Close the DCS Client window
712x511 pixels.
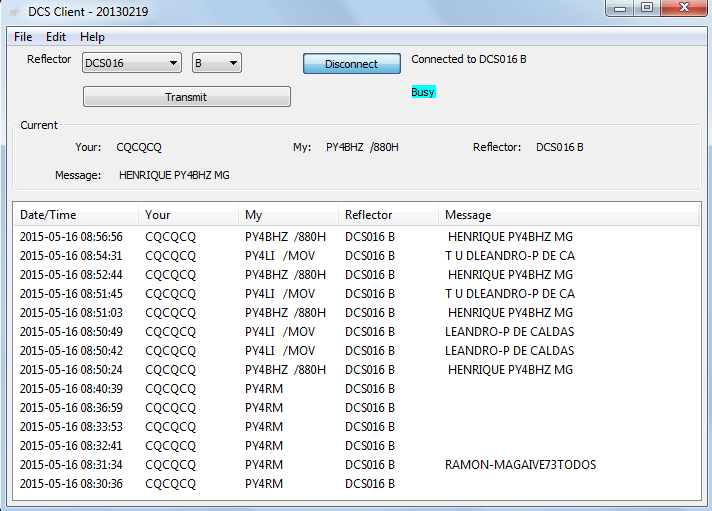[684, 8]
